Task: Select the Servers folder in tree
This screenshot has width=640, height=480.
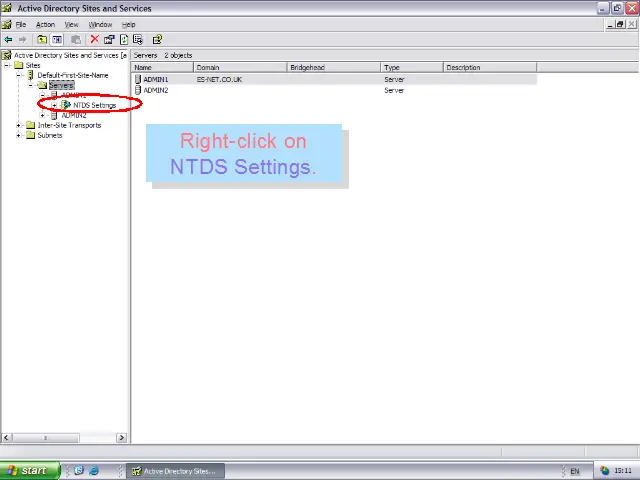Action: [60, 85]
